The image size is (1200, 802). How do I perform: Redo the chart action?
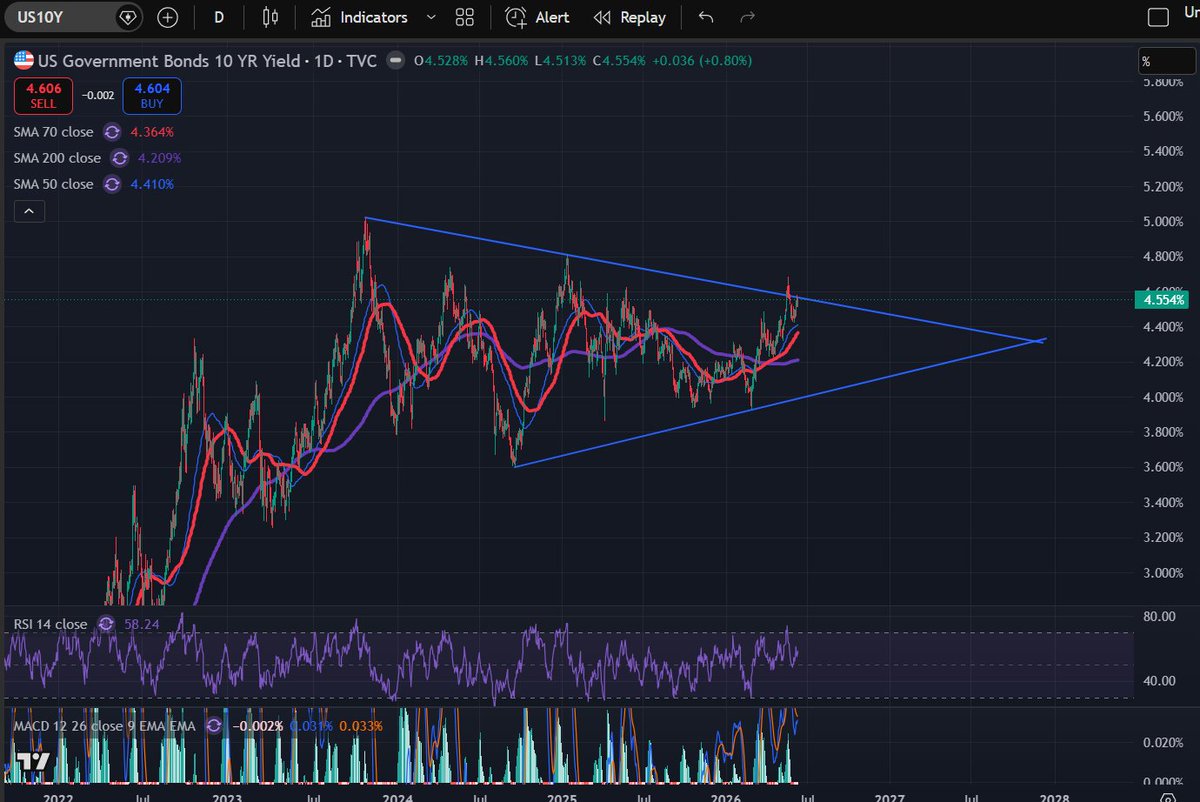(746, 17)
